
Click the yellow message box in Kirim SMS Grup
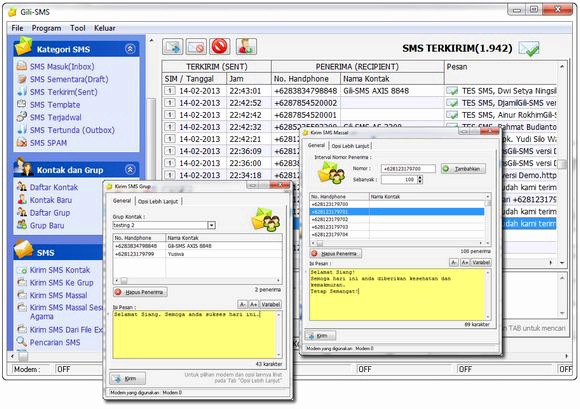(195, 335)
